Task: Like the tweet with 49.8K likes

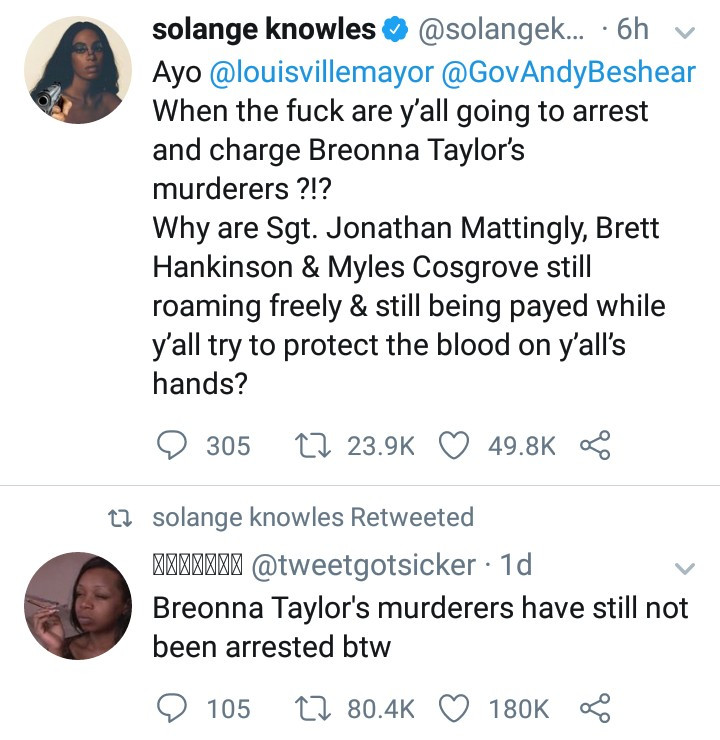Action: point(454,446)
